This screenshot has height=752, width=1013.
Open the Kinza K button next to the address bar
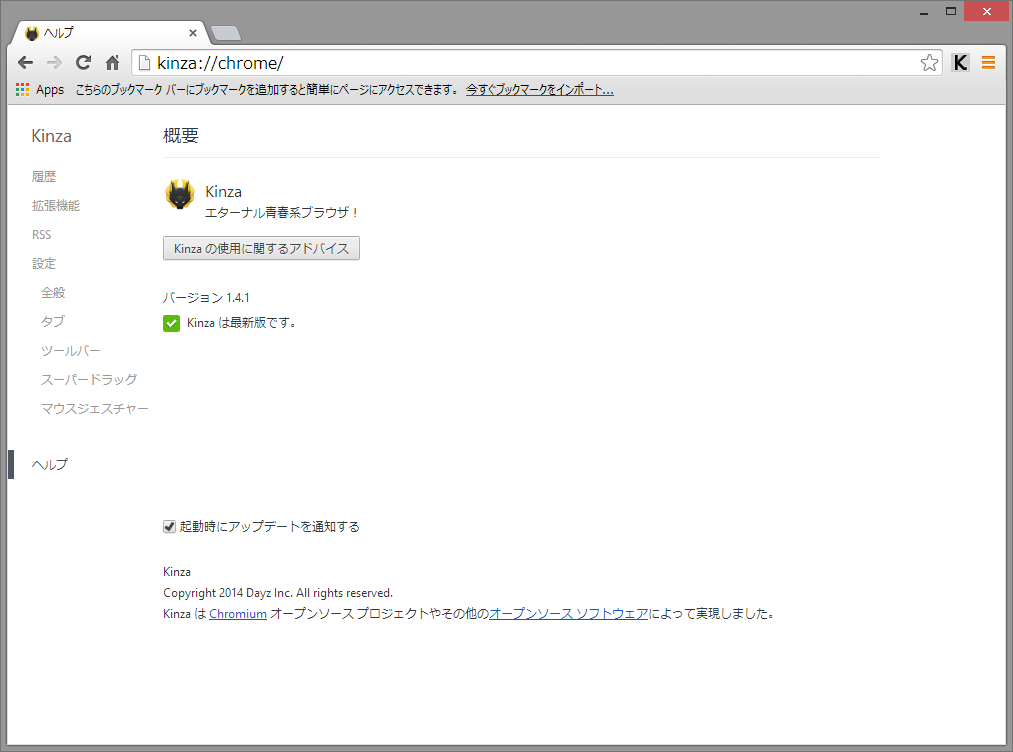tap(960, 62)
